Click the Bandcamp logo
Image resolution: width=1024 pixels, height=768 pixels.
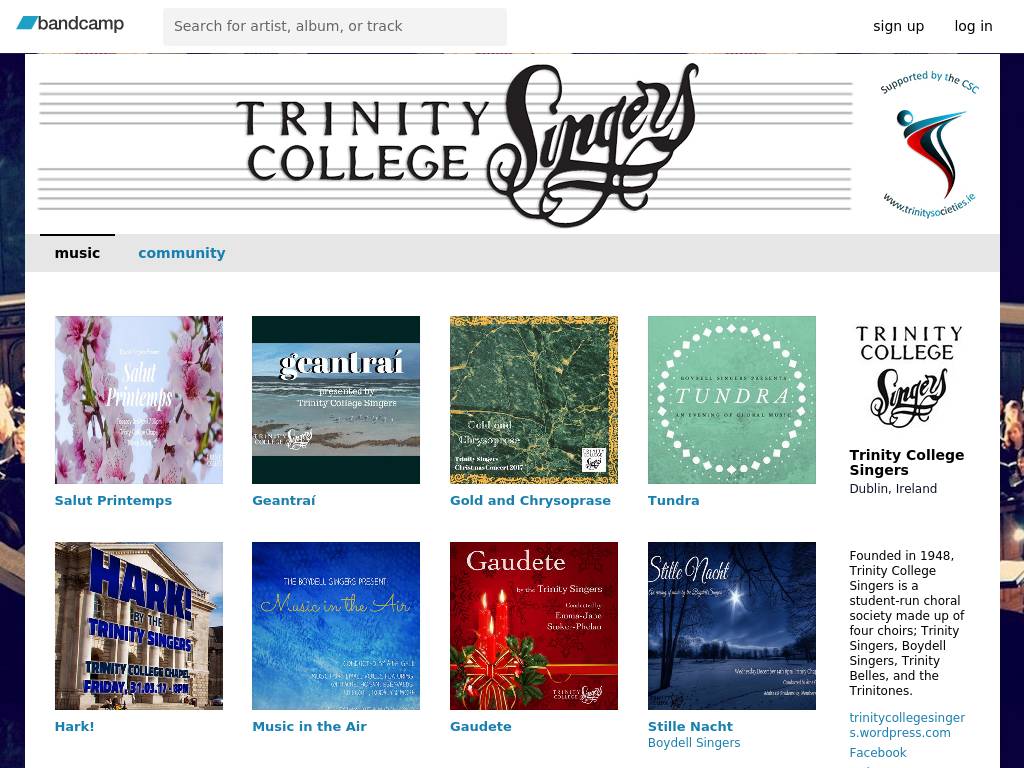70,24
